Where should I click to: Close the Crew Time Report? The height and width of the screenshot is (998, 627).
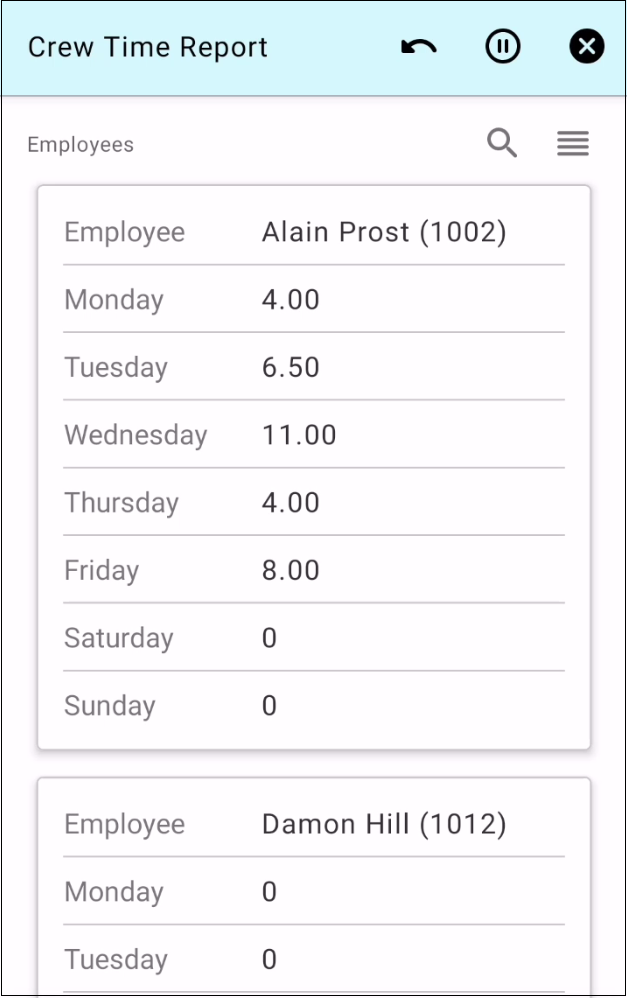pyautogui.click(x=587, y=47)
